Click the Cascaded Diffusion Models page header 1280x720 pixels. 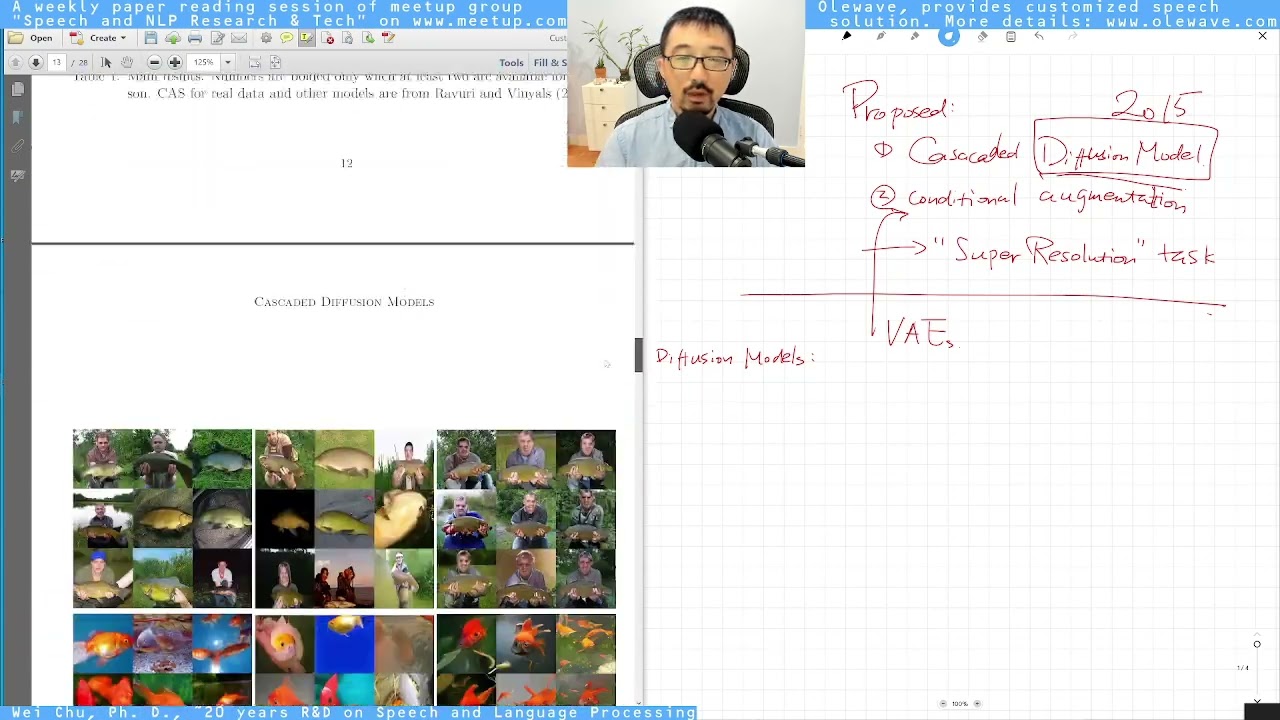click(x=344, y=302)
